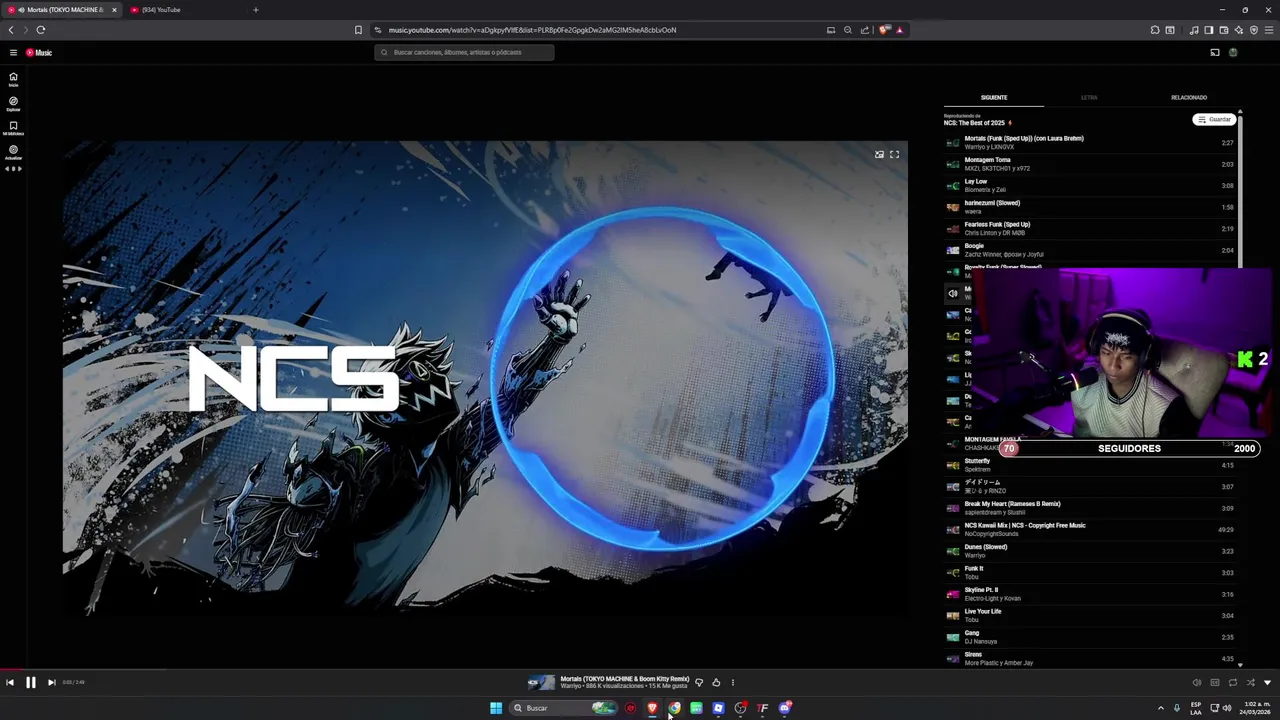Open Inicio in the left sidebar
Viewport: 1280px width, 720px height.
(x=13, y=79)
